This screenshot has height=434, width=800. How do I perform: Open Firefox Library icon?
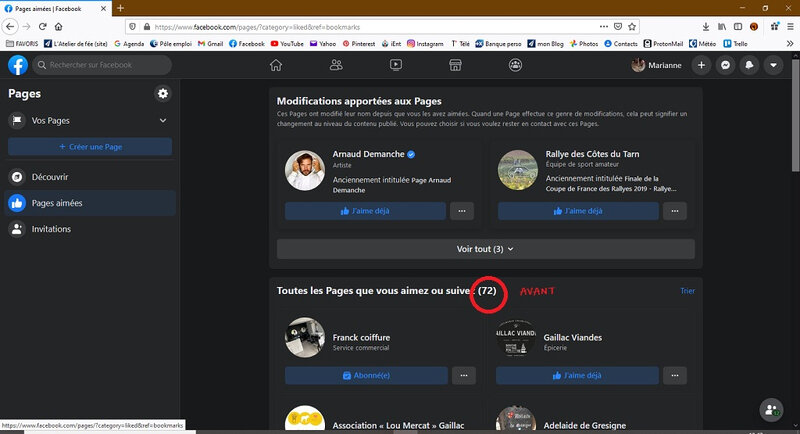pyautogui.click(x=722, y=27)
